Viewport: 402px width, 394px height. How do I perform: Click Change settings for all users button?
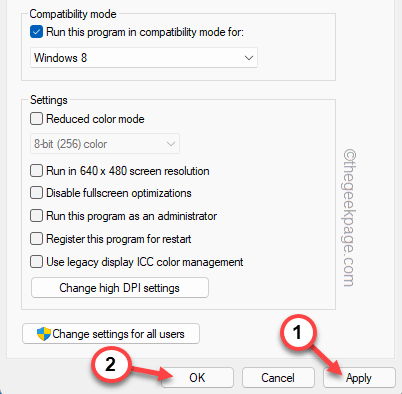(x=111, y=334)
